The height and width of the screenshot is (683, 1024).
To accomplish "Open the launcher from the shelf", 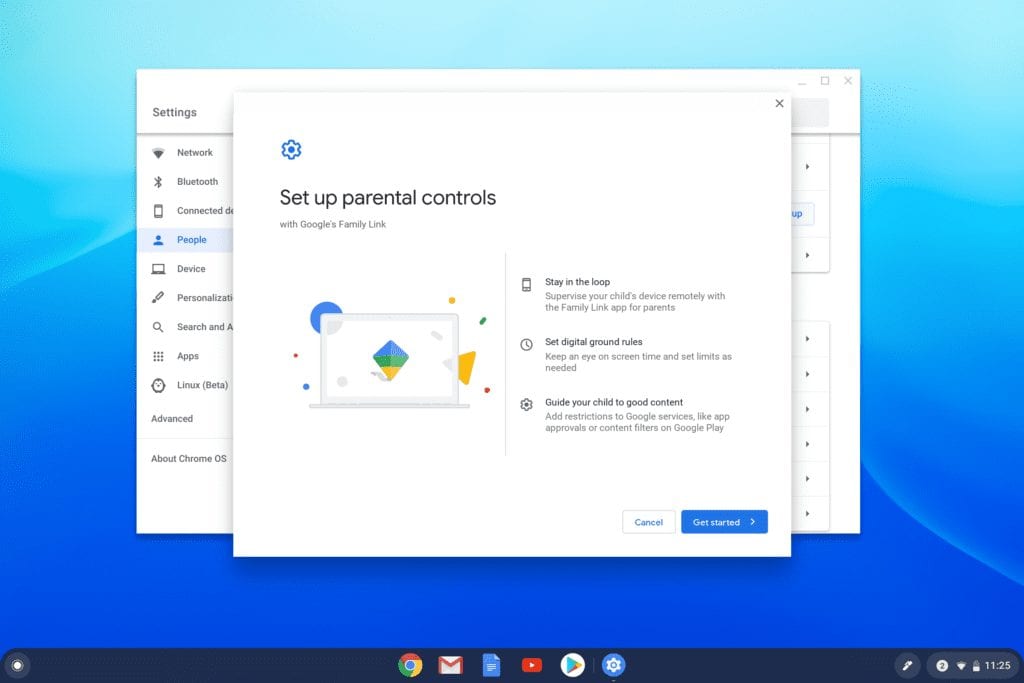I will pyautogui.click(x=18, y=665).
